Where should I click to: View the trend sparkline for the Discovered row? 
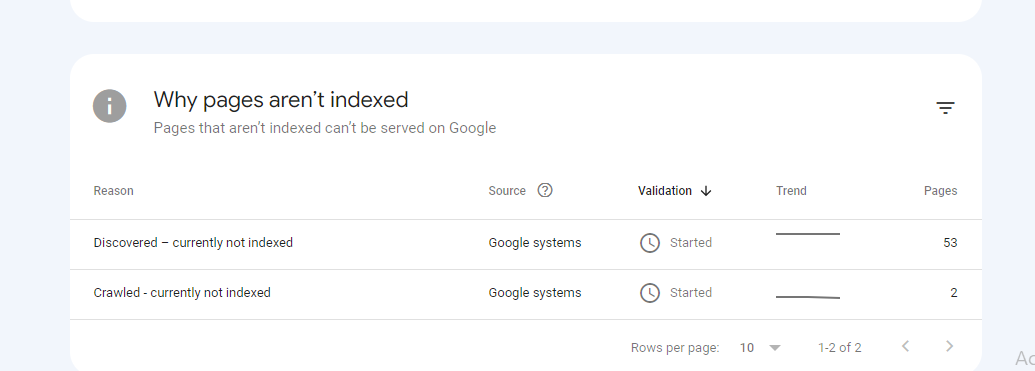point(808,234)
